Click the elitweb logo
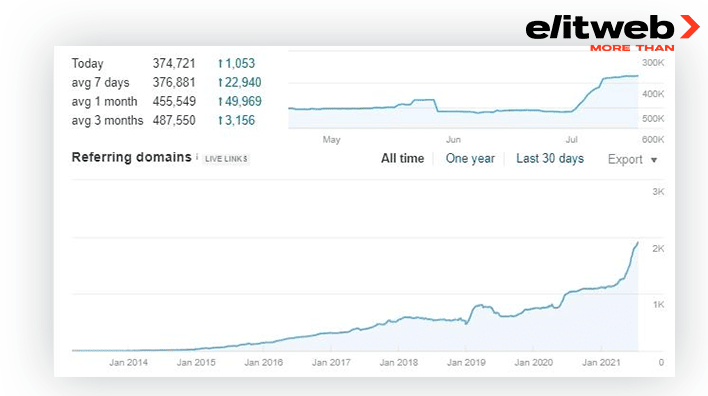Screen dimensions: 708x396 pyautogui.click(x=612, y=32)
